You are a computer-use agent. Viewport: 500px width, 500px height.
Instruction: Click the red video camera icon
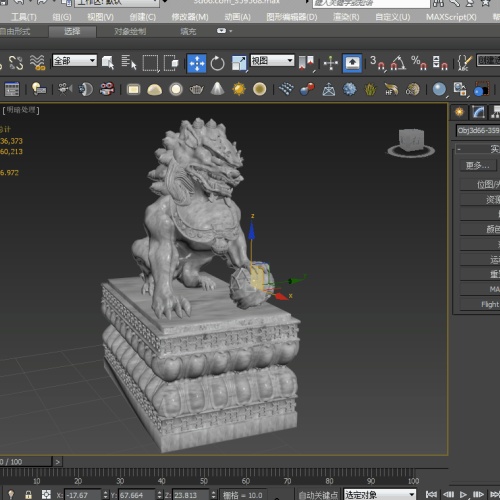pos(107,89)
